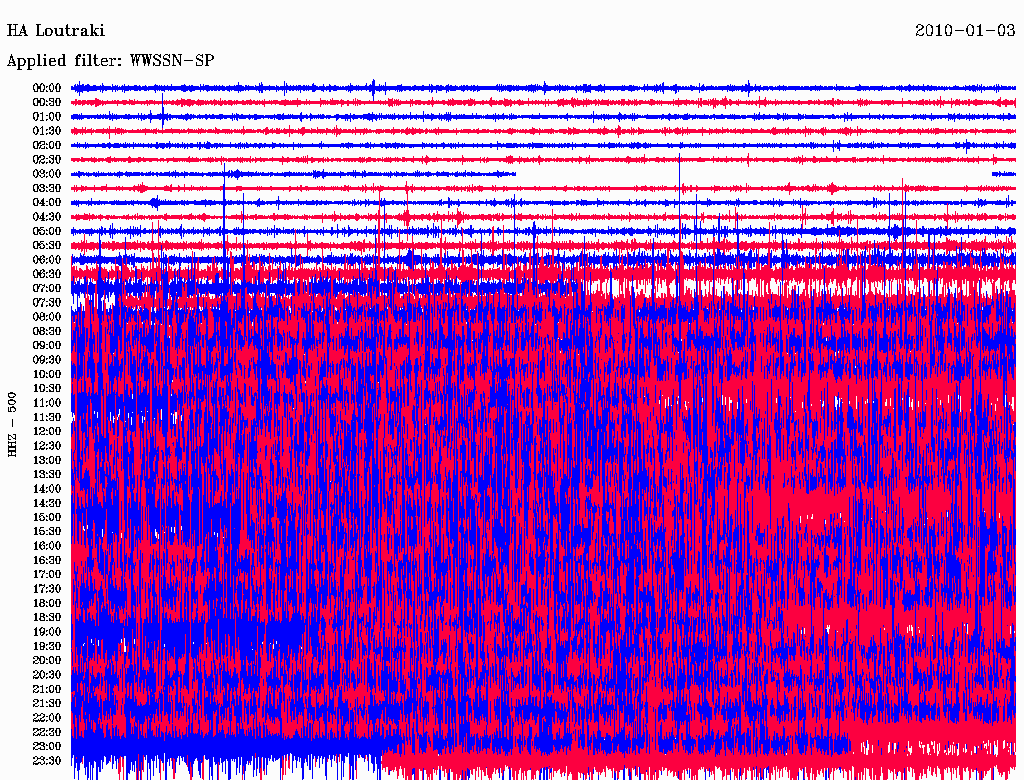Click the '22:00' time label
The width and height of the screenshot is (1024, 780).
point(47,717)
